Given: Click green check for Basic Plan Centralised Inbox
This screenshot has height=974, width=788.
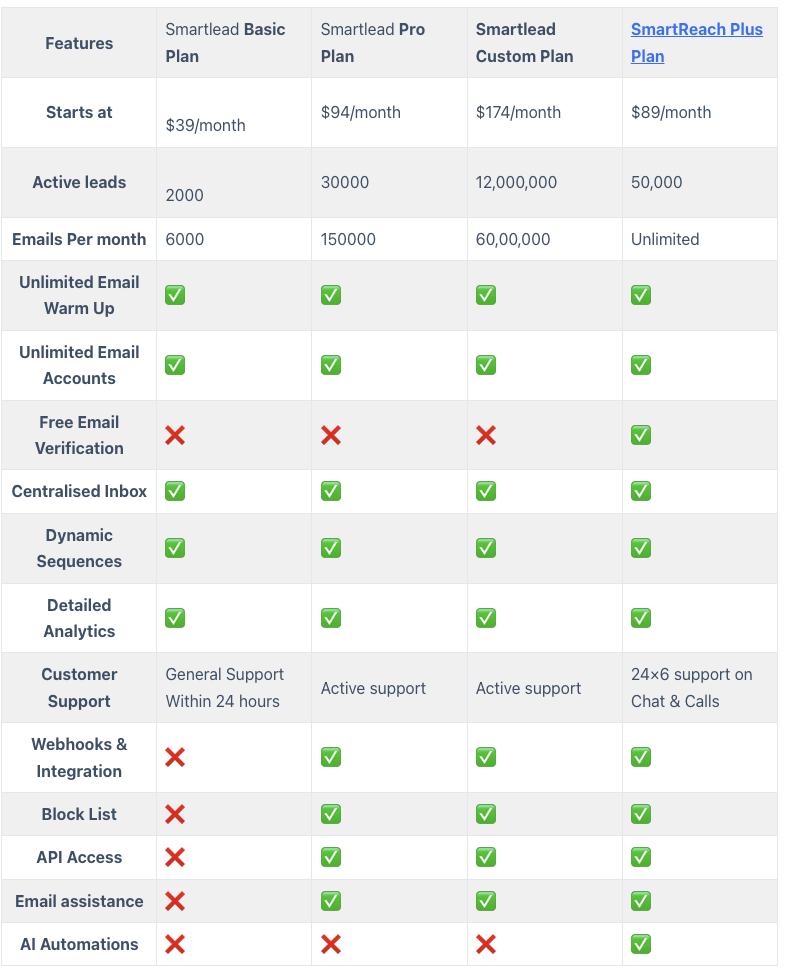Looking at the screenshot, I should (x=175, y=491).
